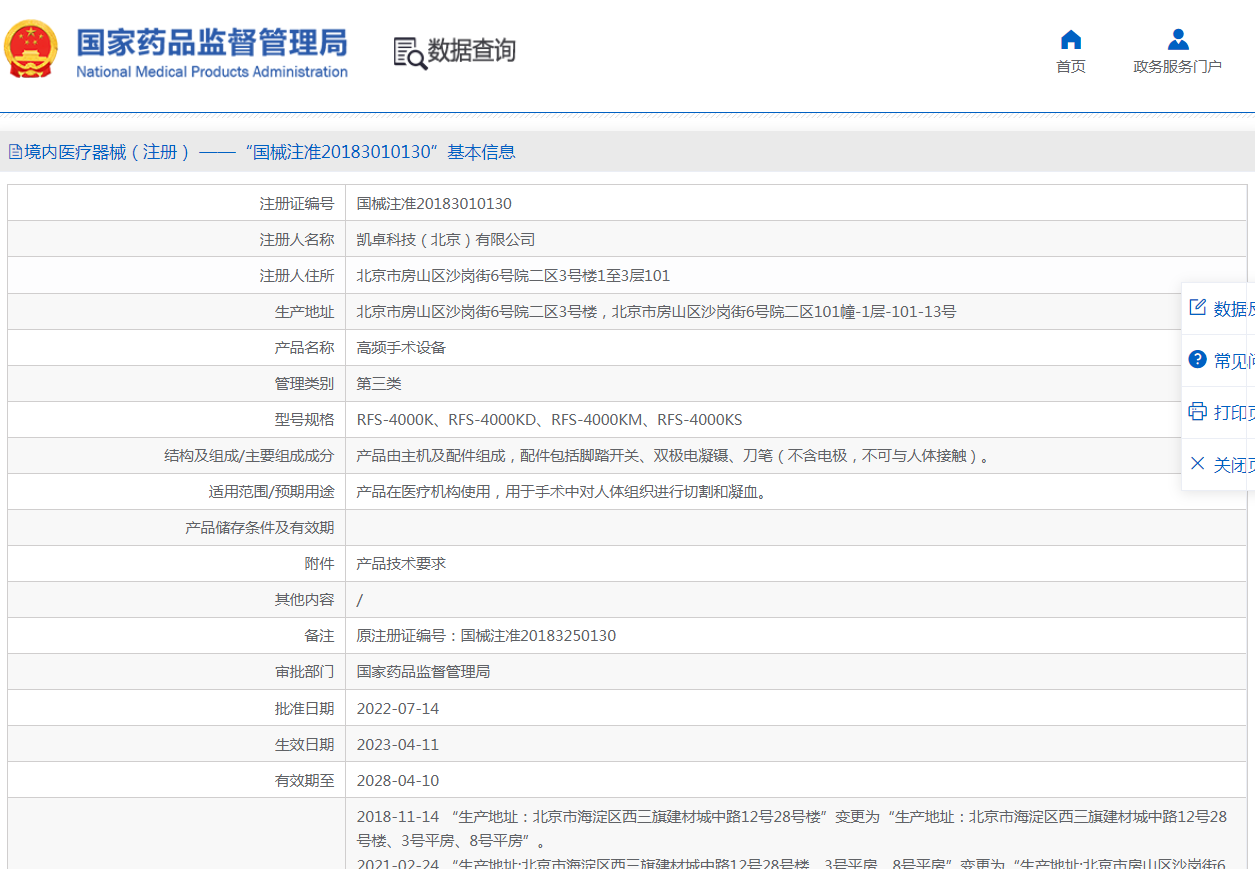Viewport: 1255px width, 869px height.
Task: Click the 数据反馈 option text
Action: click(x=1234, y=309)
